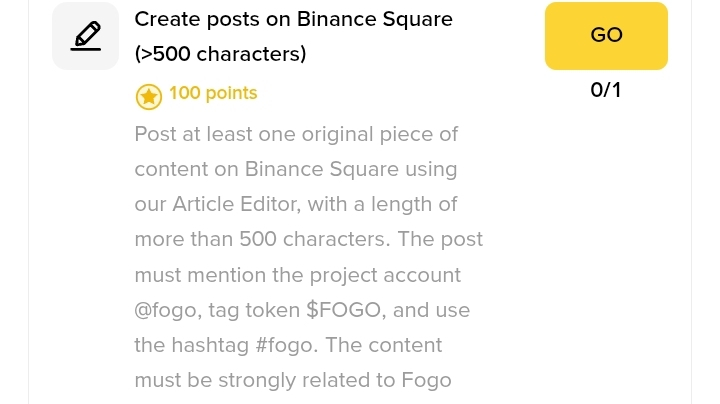Viewport: 720px width, 404px height.
Task: Select the '100 points' reward label
Action: [x=213, y=94]
